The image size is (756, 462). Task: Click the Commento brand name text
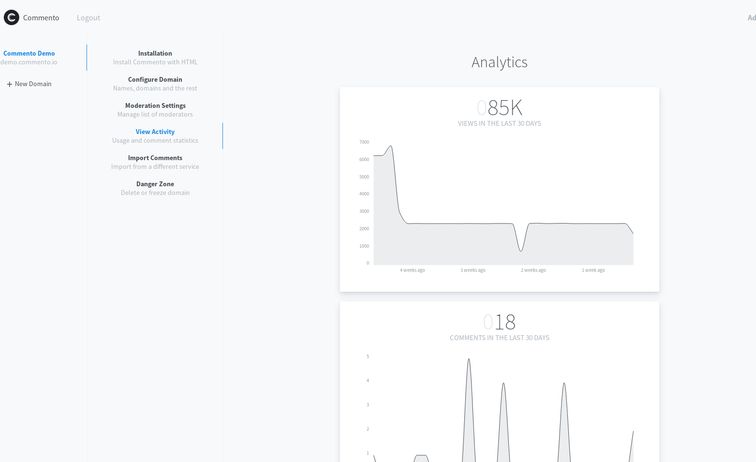pos(41,18)
